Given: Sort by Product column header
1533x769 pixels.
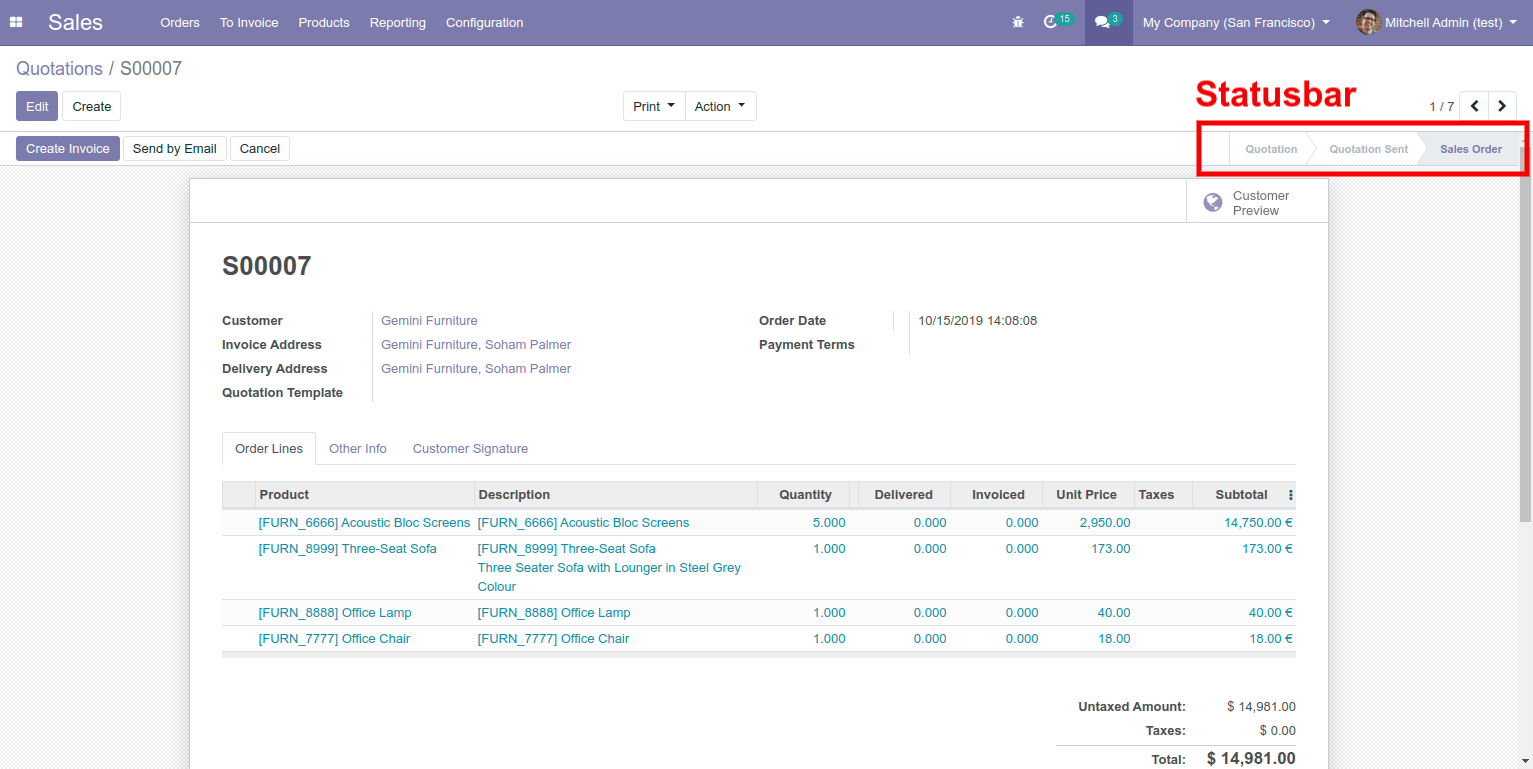Looking at the screenshot, I should pos(365,495).
